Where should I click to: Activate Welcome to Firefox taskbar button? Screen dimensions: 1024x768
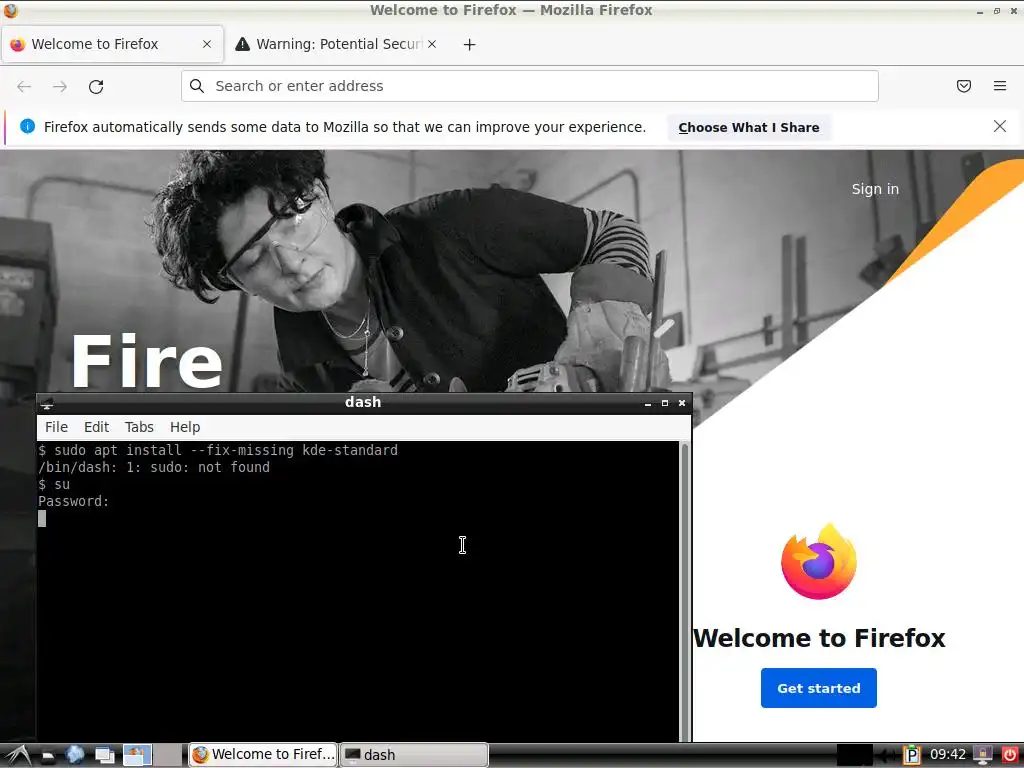pyautogui.click(x=264, y=754)
